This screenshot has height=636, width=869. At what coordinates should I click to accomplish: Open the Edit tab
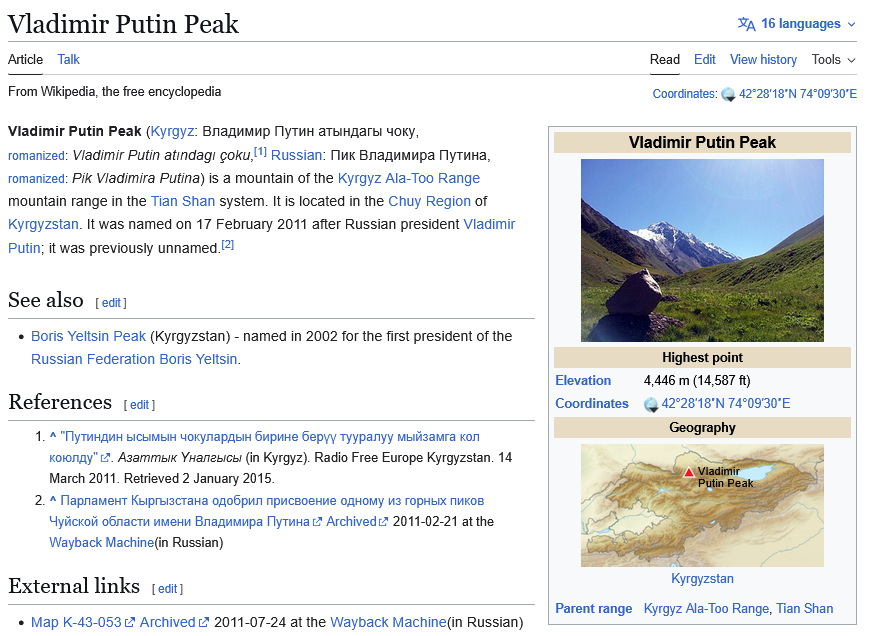(704, 60)
